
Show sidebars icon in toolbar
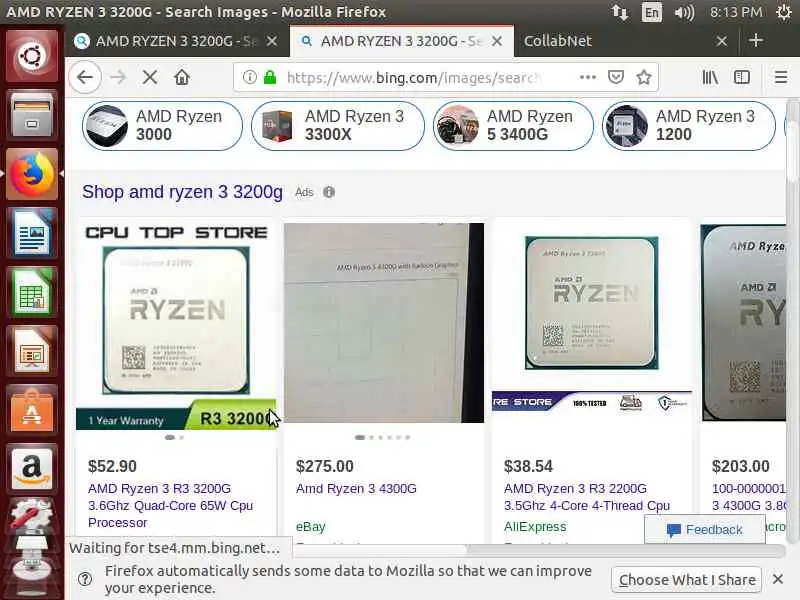point(742,78)
